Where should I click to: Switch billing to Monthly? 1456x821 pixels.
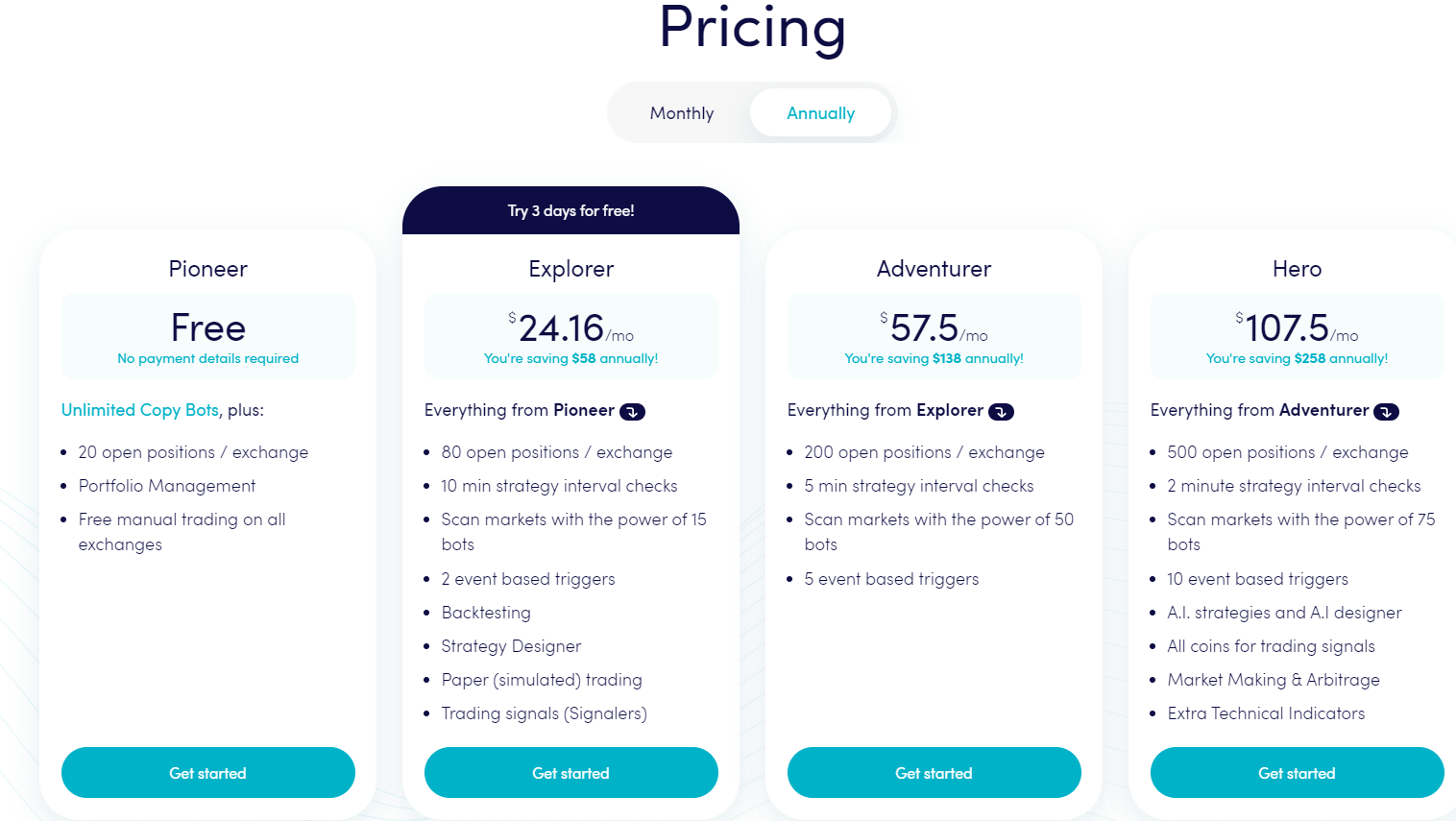click(682, 113)
